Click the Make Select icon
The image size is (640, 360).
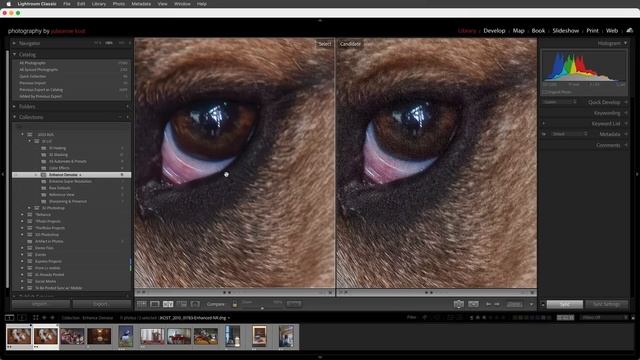click(473, 304)
